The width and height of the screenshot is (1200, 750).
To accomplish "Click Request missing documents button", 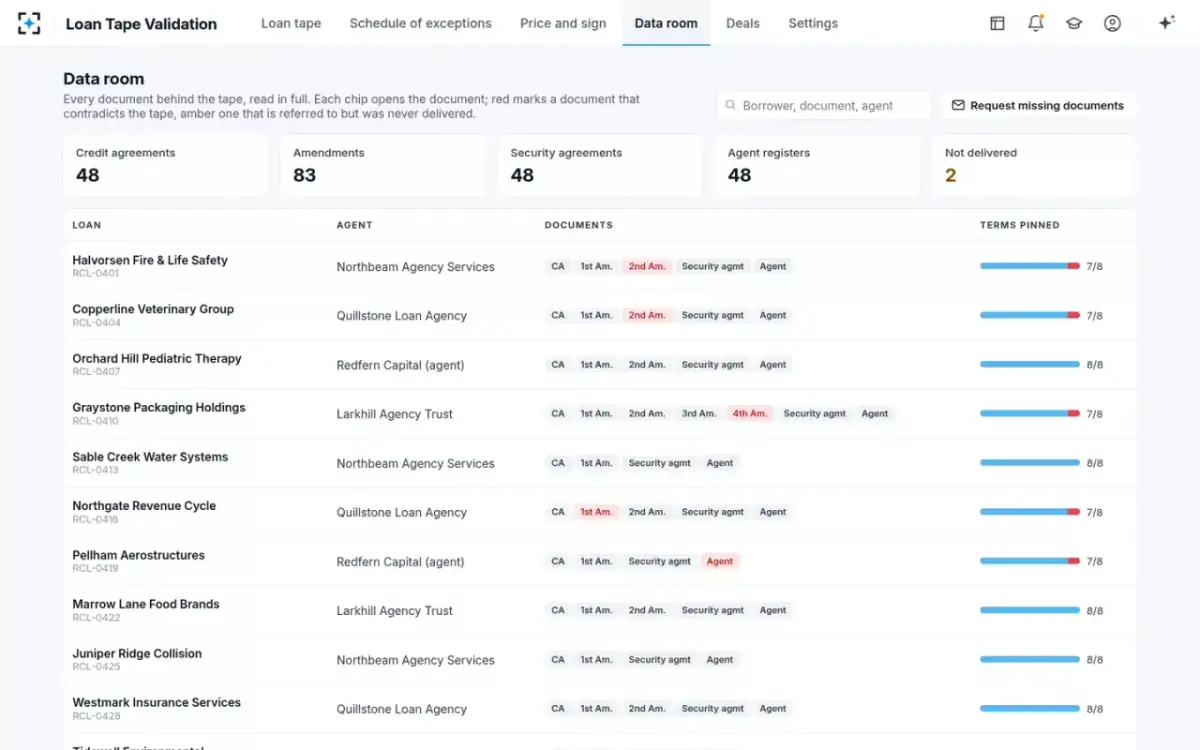I will [x=1037, y=105].
